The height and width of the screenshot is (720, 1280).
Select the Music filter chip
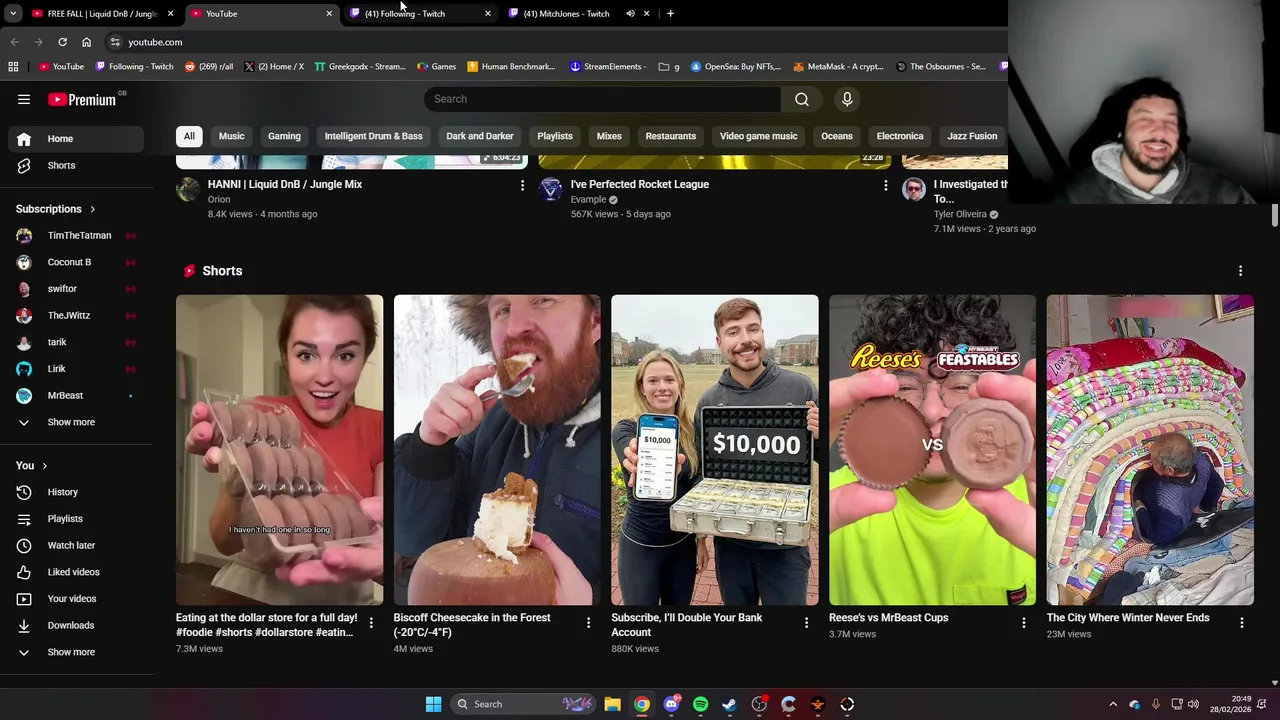pyautogui.click(x=231, y=136)
